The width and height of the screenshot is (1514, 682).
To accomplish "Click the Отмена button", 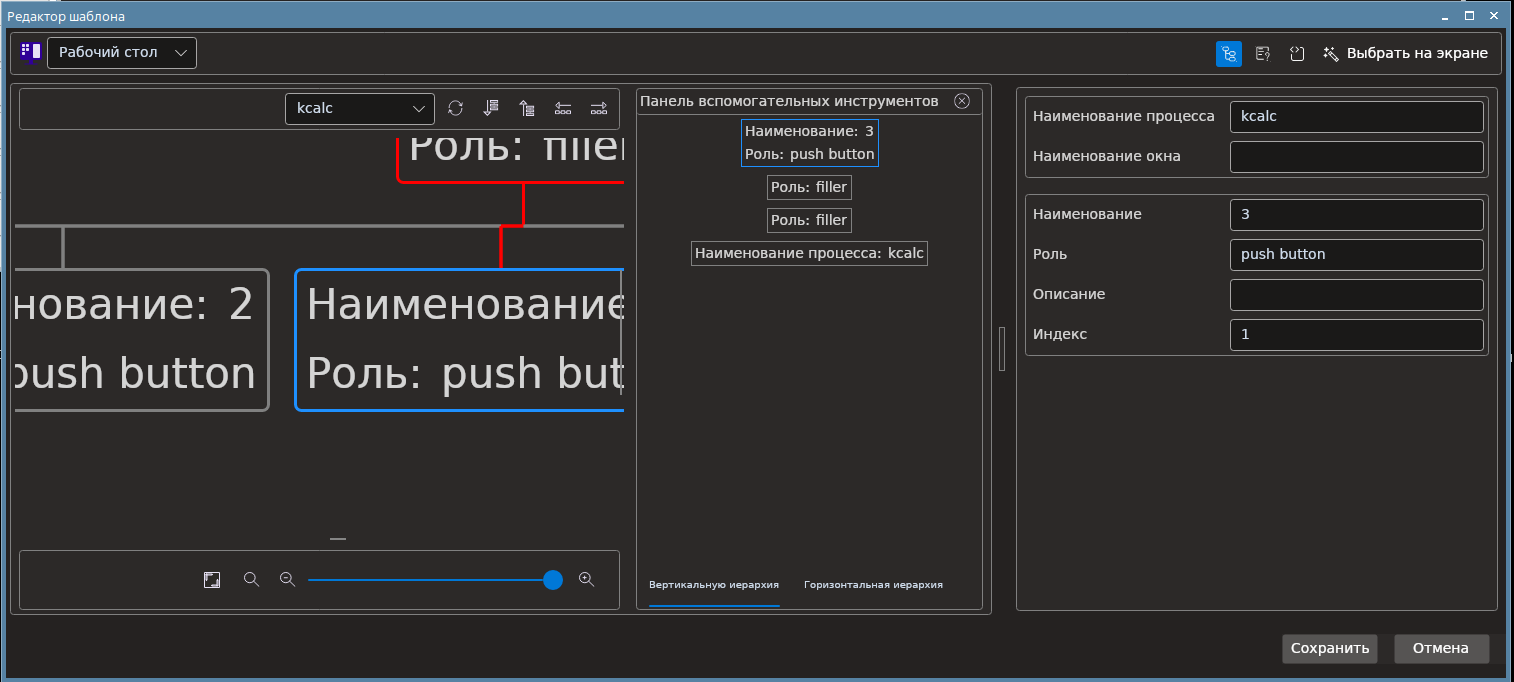I will tap(1441, 648).
